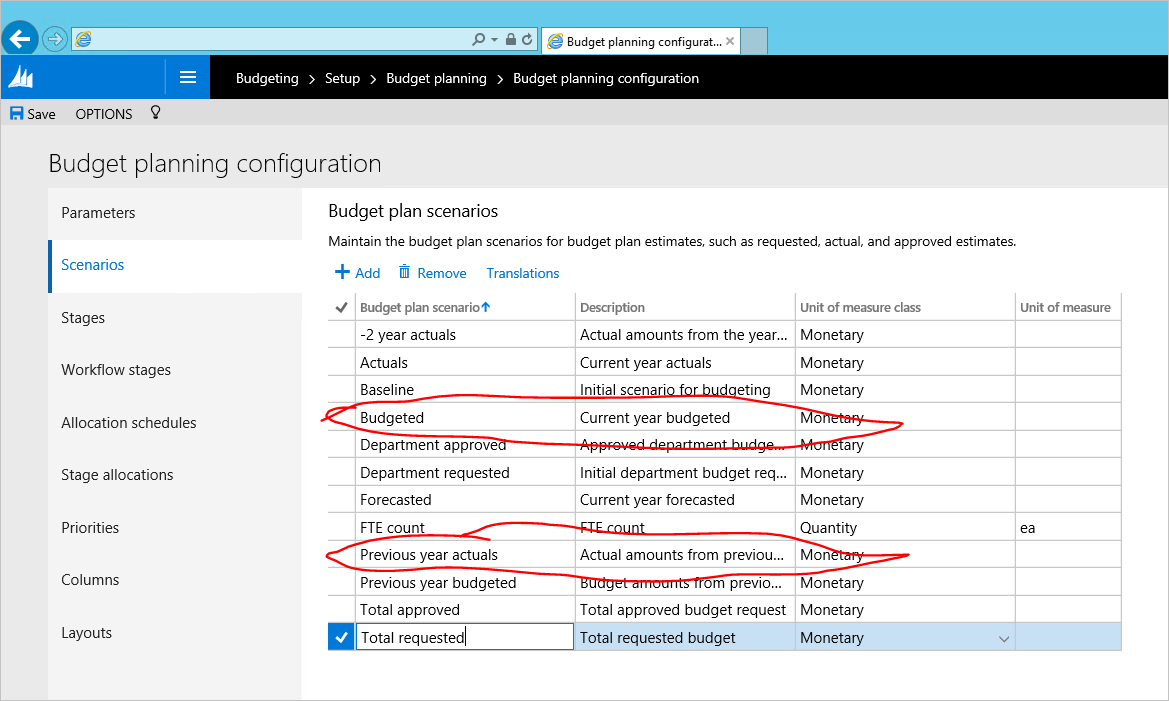Click the Actuals scenario cell
Image resolution: width=1169 pixels, height=701 pixels.
coord(465,362)
